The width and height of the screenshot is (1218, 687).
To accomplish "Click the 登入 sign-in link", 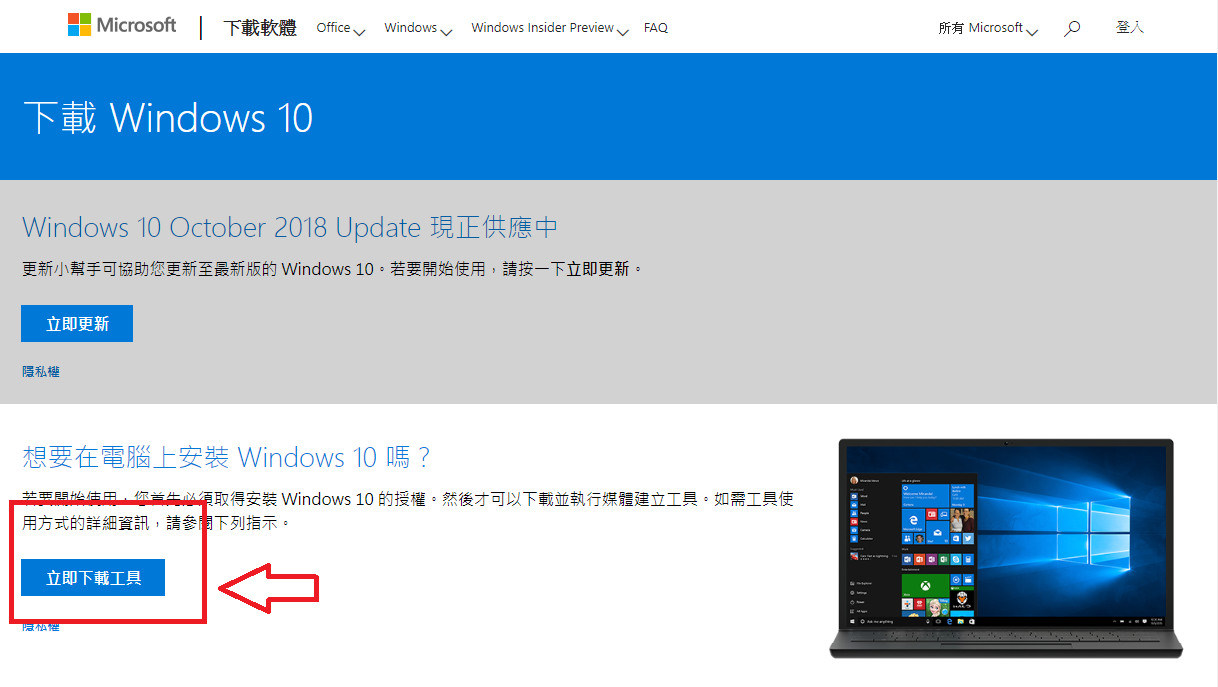I will [1130, 27].
